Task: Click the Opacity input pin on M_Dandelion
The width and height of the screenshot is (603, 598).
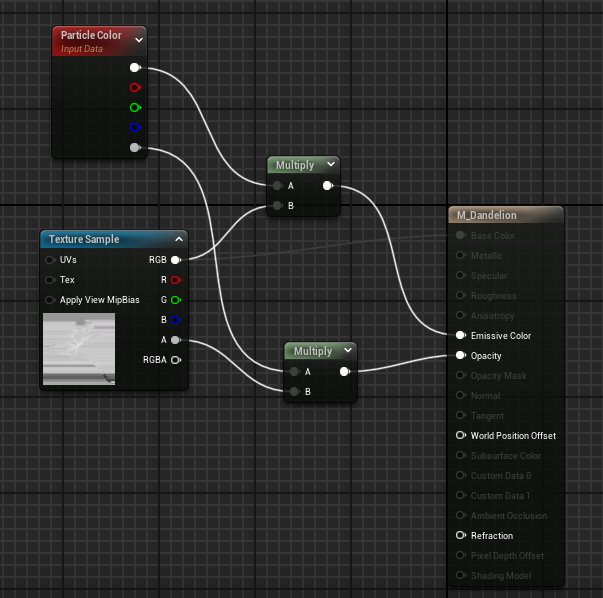Action: (x=461, y=356)
